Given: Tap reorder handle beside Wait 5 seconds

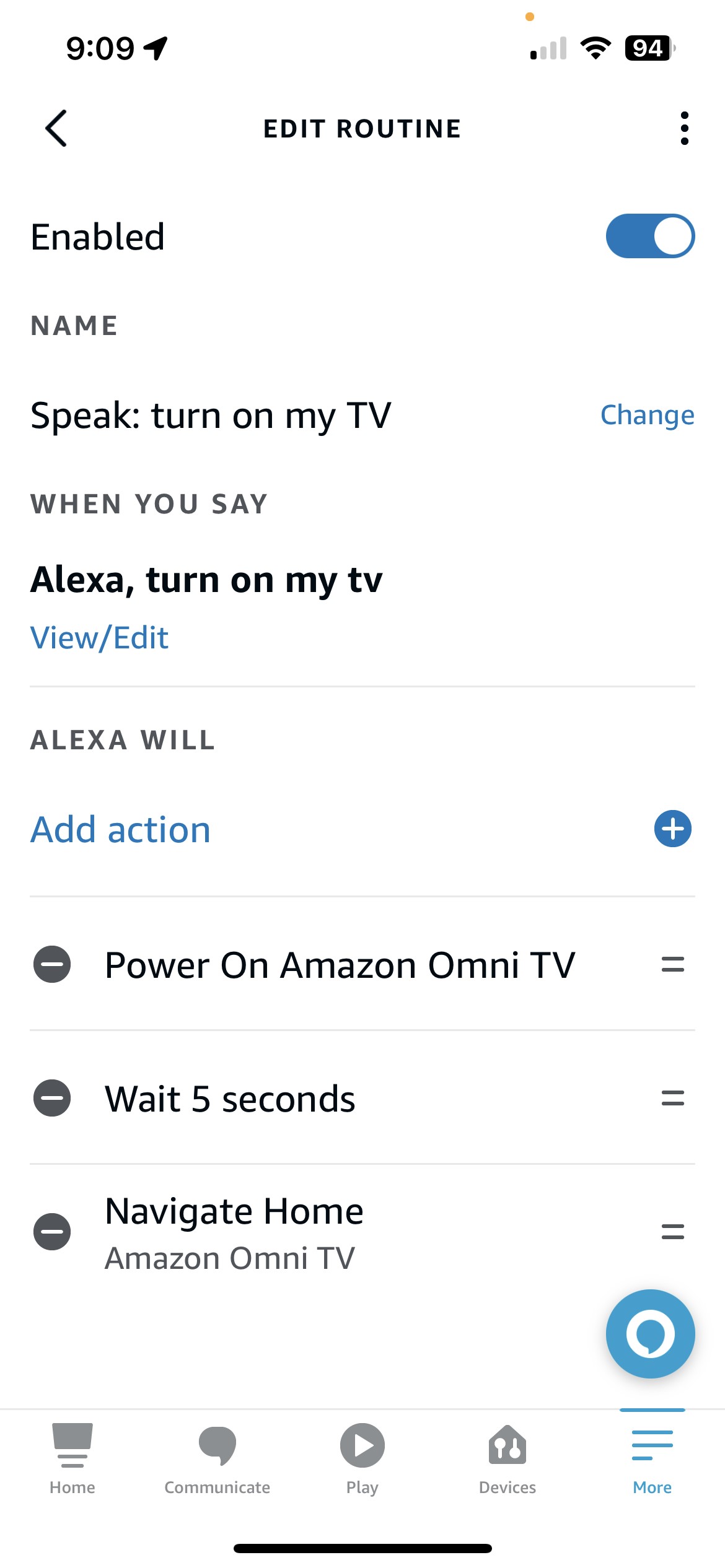Looking at the screenshot, I should click(672, 1098).
